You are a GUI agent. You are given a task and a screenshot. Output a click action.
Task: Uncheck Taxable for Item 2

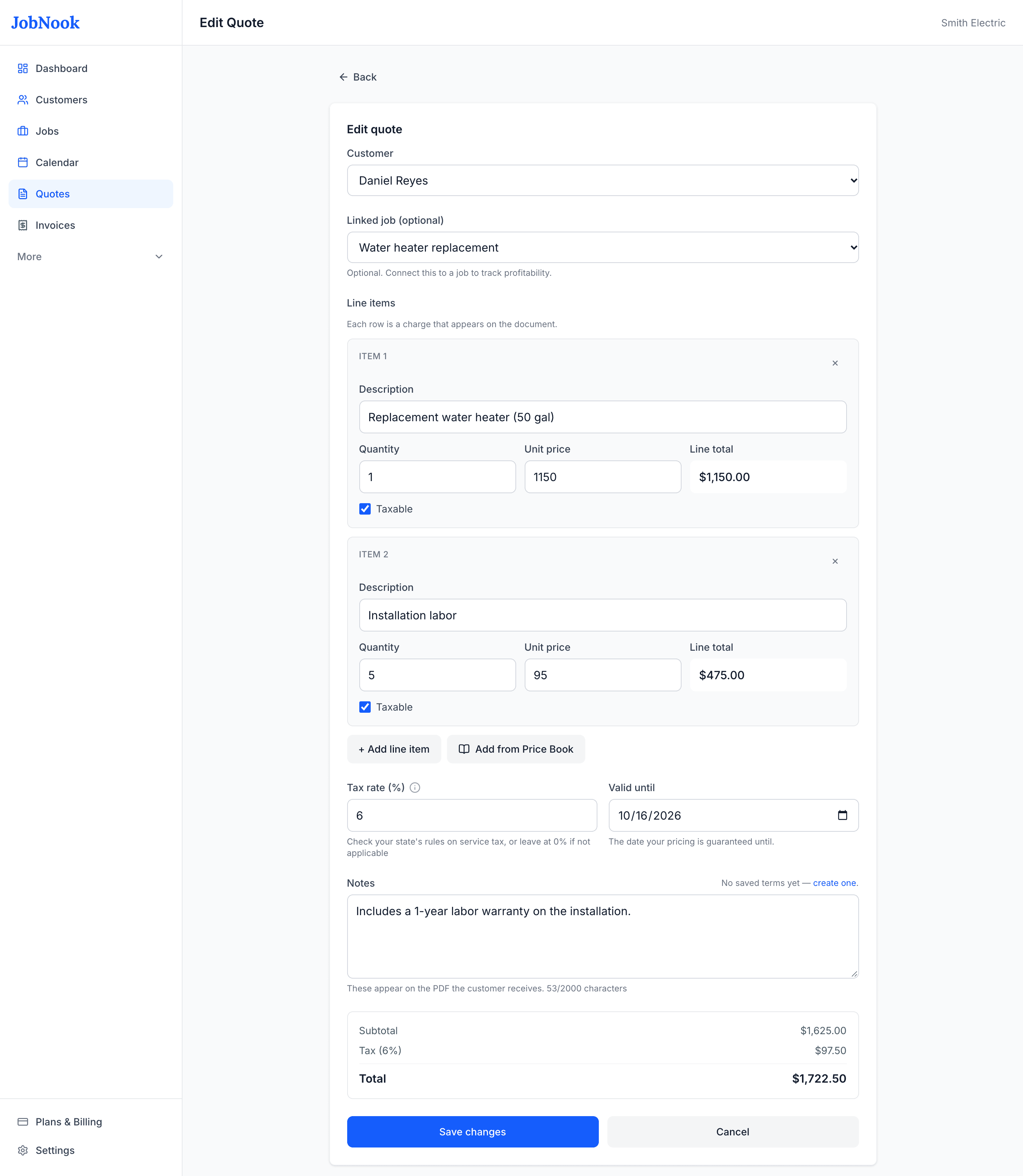[x=365, y=707]
